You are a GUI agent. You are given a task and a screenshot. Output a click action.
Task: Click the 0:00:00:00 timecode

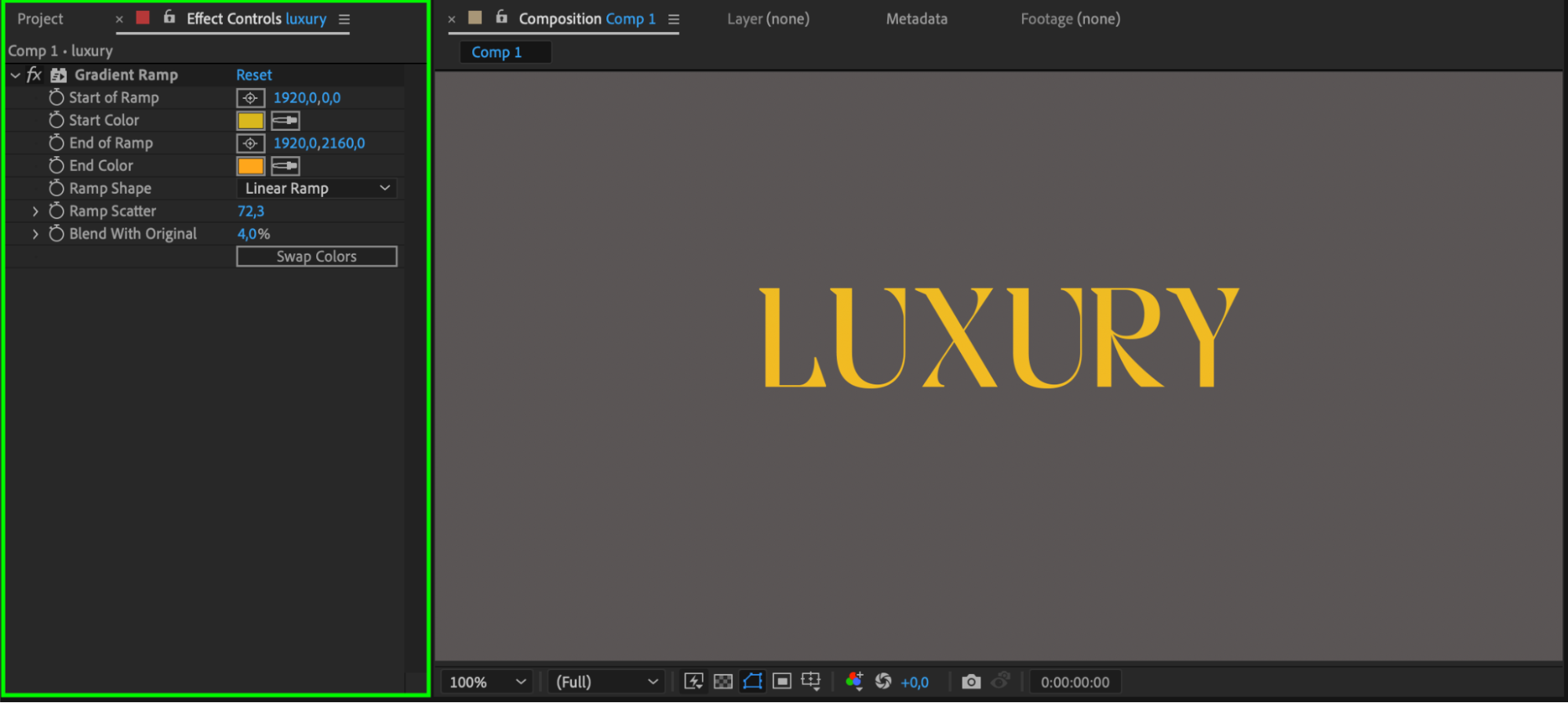1075,683
